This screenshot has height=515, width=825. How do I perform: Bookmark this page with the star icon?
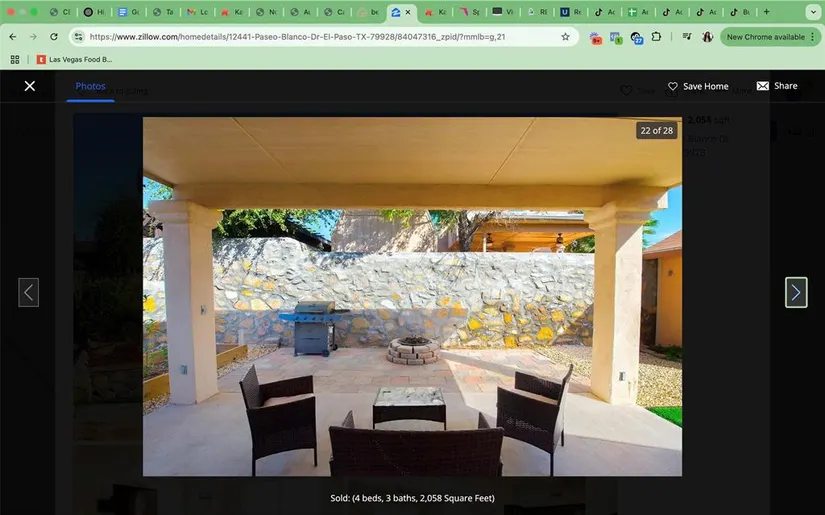565,37
